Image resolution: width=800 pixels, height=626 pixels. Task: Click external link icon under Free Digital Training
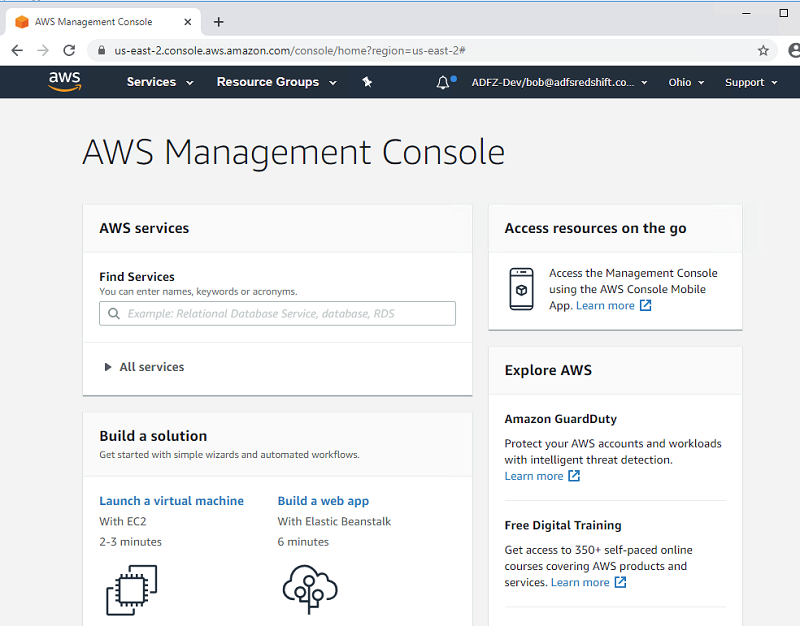coord(620,582)
